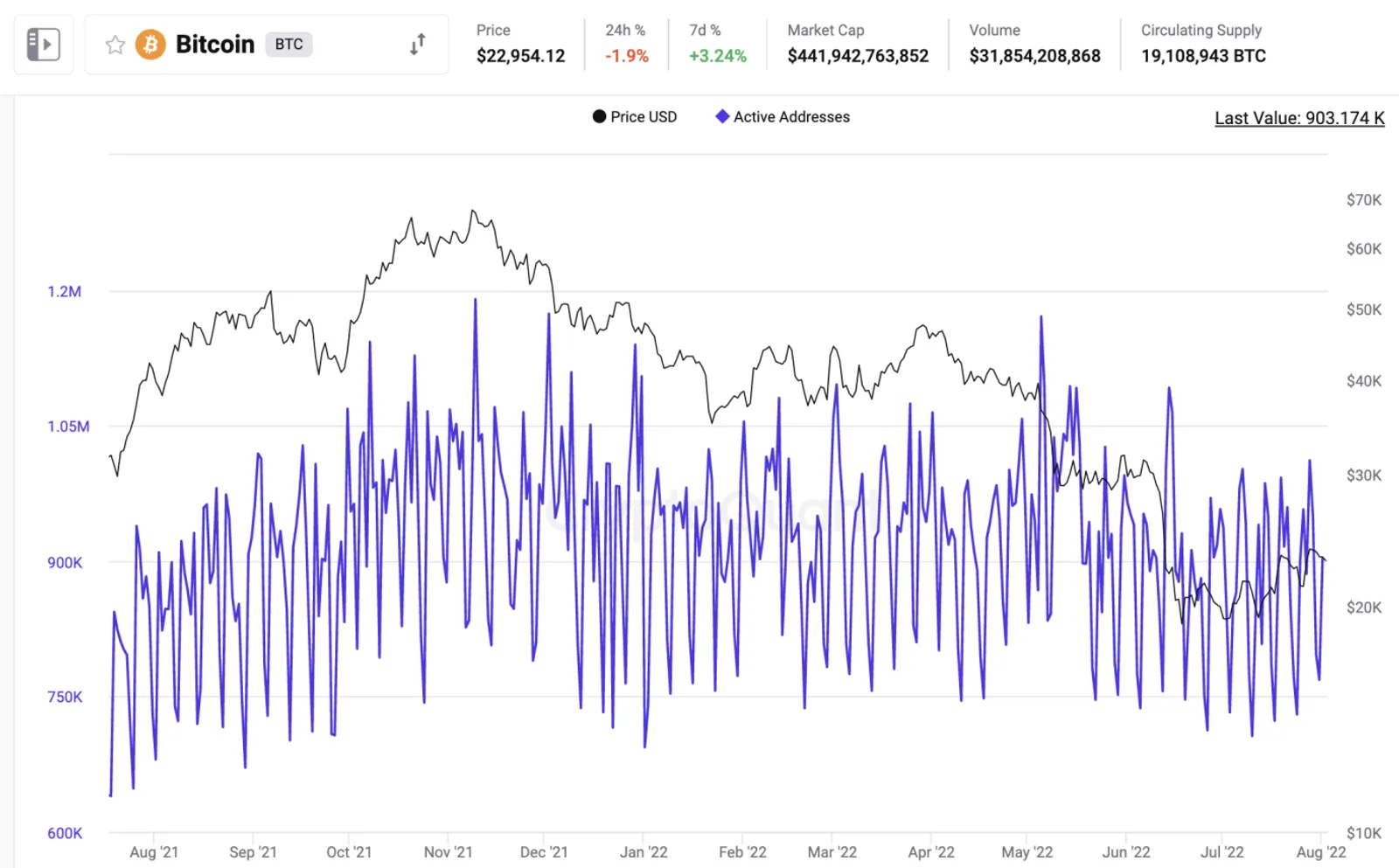The image size is (1399, 868).
Task: Click the Aug '21 date label
Action: pyautogui.click(x=154, y=852)
